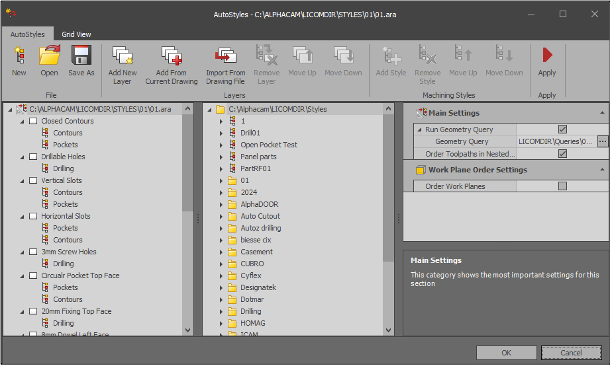Click Layers group Move Up icon
This screenshot has height=365, width=610.
pyautogui.click(x=302, y=55)
